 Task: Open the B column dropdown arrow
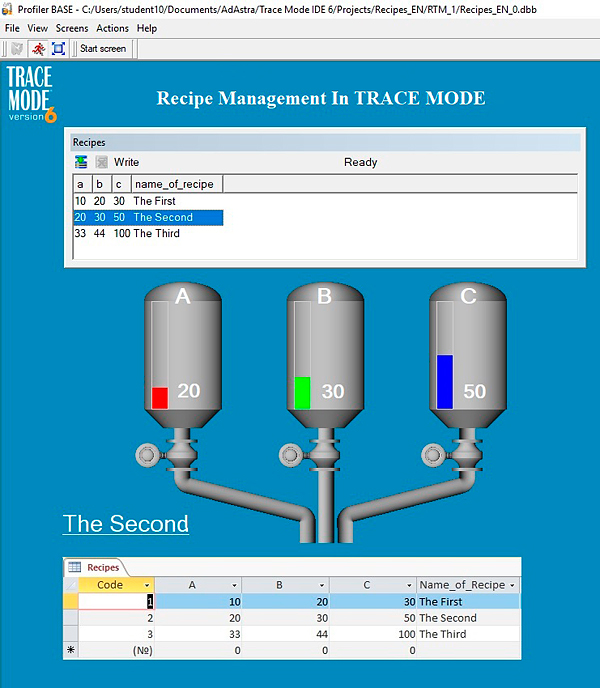pyautogui.click(x=322, y=585)
